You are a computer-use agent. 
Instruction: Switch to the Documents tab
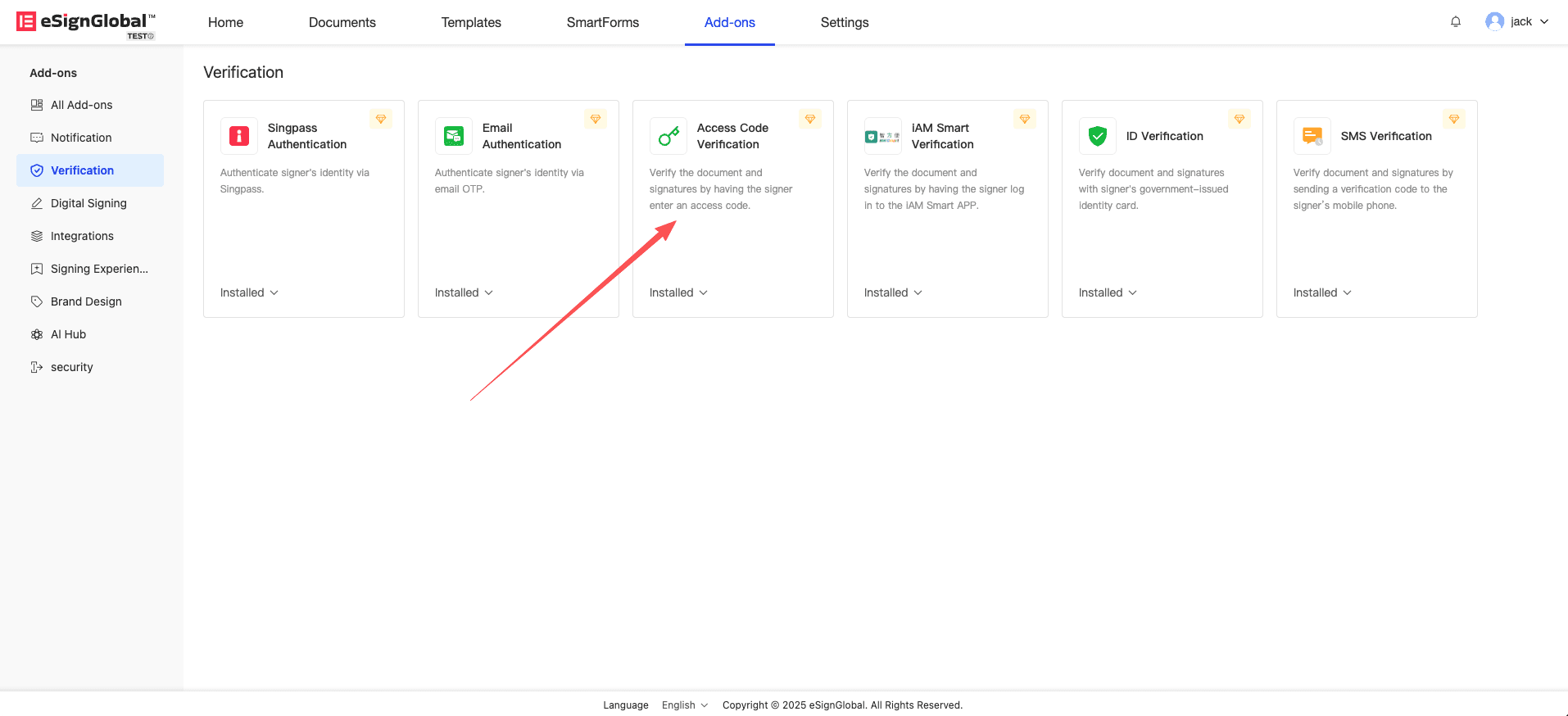coord(342,22)
